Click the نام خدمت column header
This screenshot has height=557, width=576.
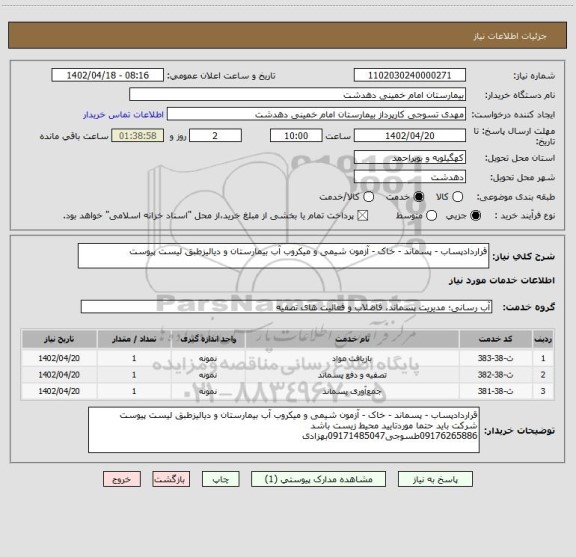tap(352, 339)
